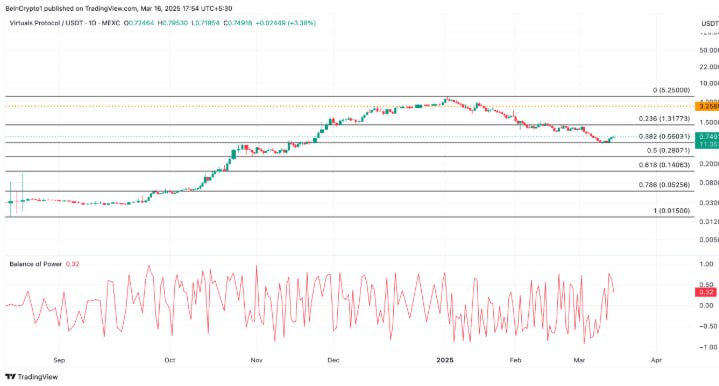Select the Balance of Power indicator label

point(36,264)
